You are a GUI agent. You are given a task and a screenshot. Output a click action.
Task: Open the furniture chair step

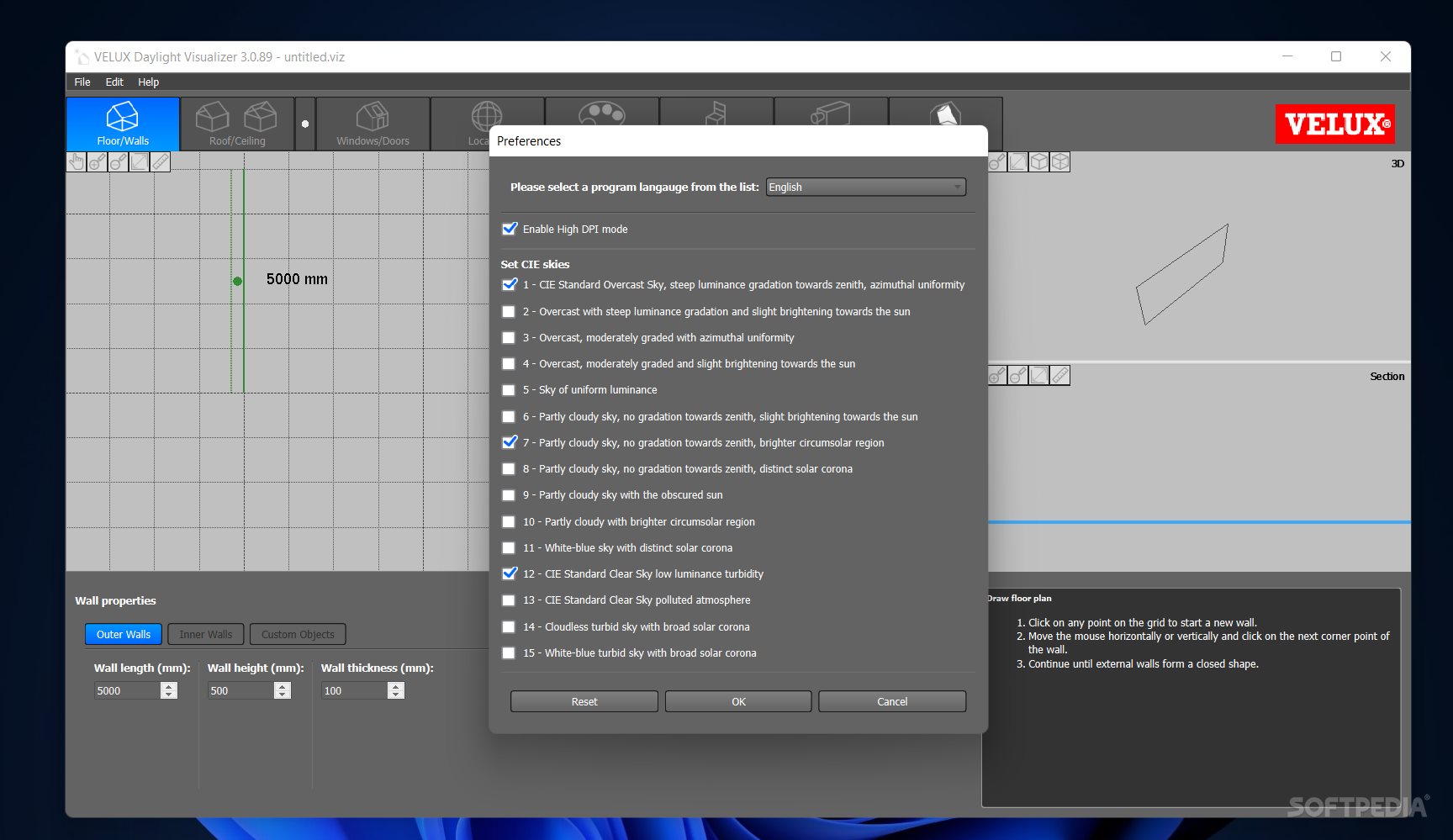pyautogui.click(x=716, y=113)
